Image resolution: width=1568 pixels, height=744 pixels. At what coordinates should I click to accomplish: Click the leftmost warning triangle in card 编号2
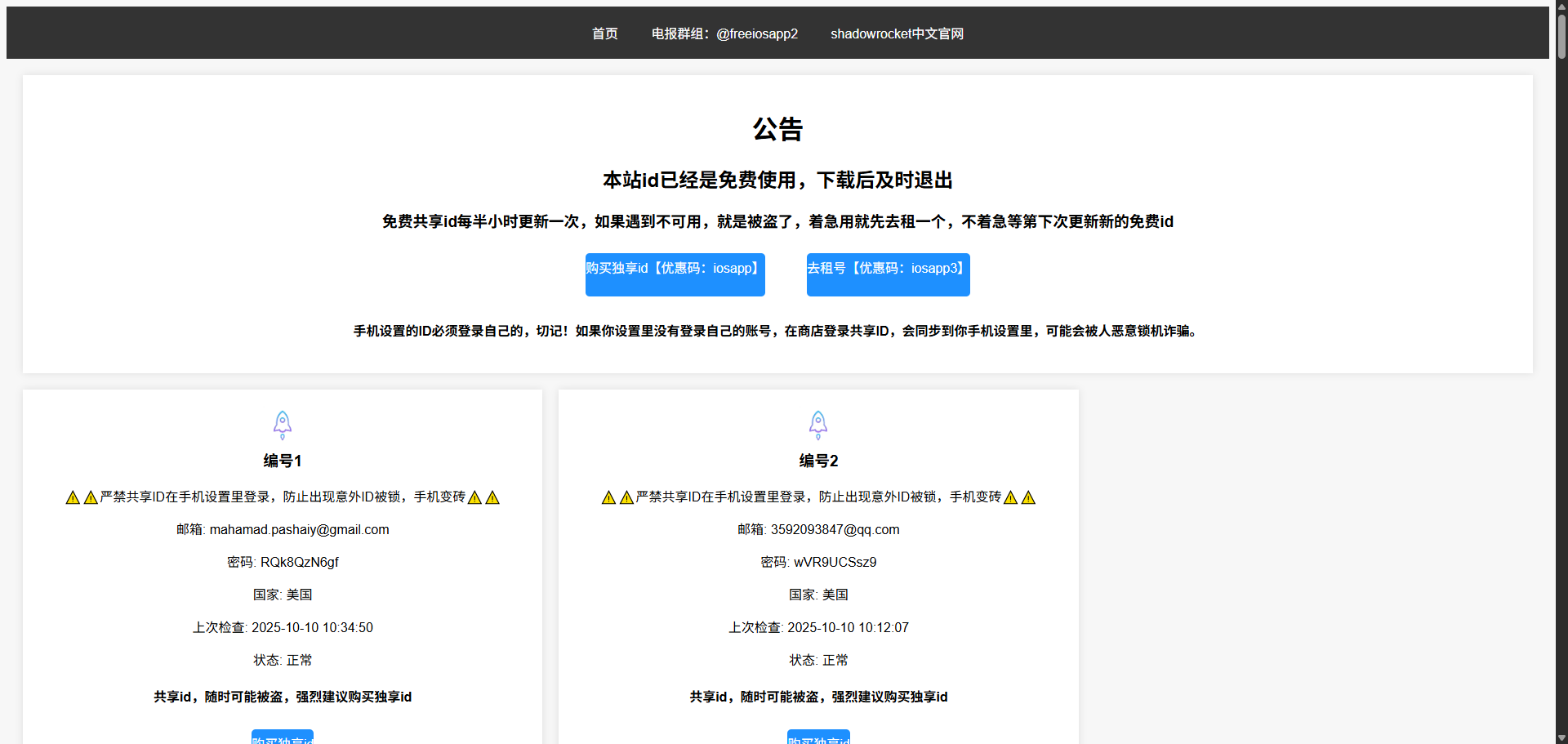[608, 497]
